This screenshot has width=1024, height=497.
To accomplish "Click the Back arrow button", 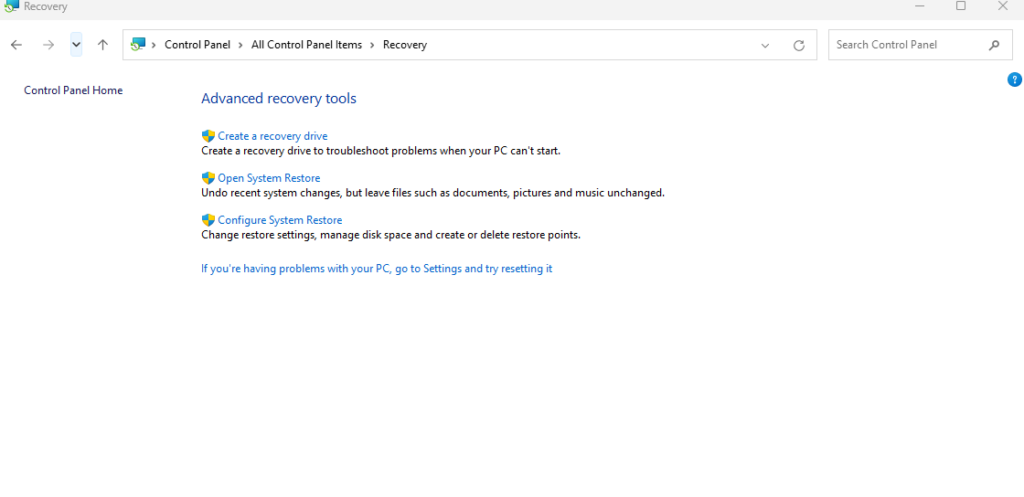I will [x=16, y=45].
